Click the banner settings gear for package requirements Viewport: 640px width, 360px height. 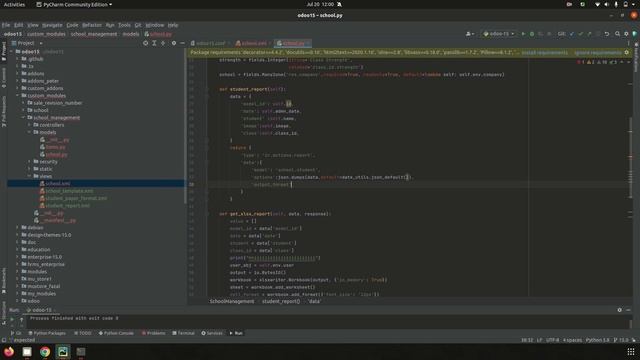[x=627, y=52]
